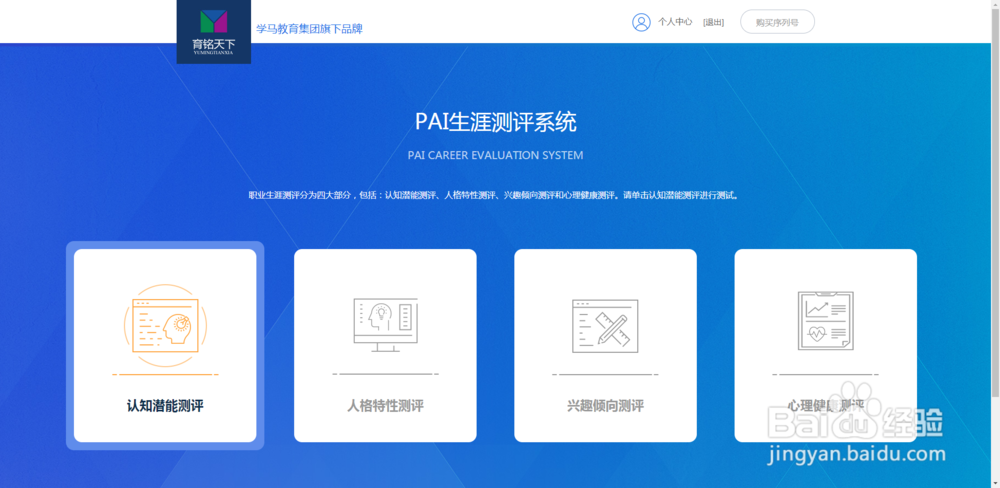Open the 心理健康测评 card label

pyautogui.click(x=825, y=406)
